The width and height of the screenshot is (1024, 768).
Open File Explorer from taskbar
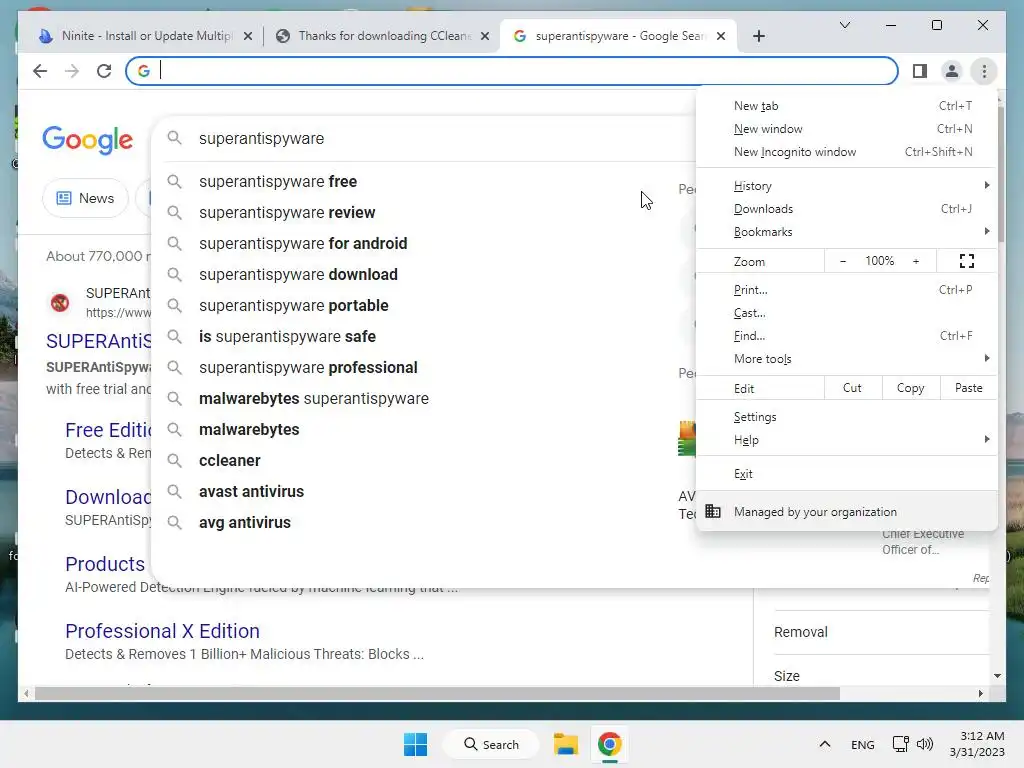(566, 744)
